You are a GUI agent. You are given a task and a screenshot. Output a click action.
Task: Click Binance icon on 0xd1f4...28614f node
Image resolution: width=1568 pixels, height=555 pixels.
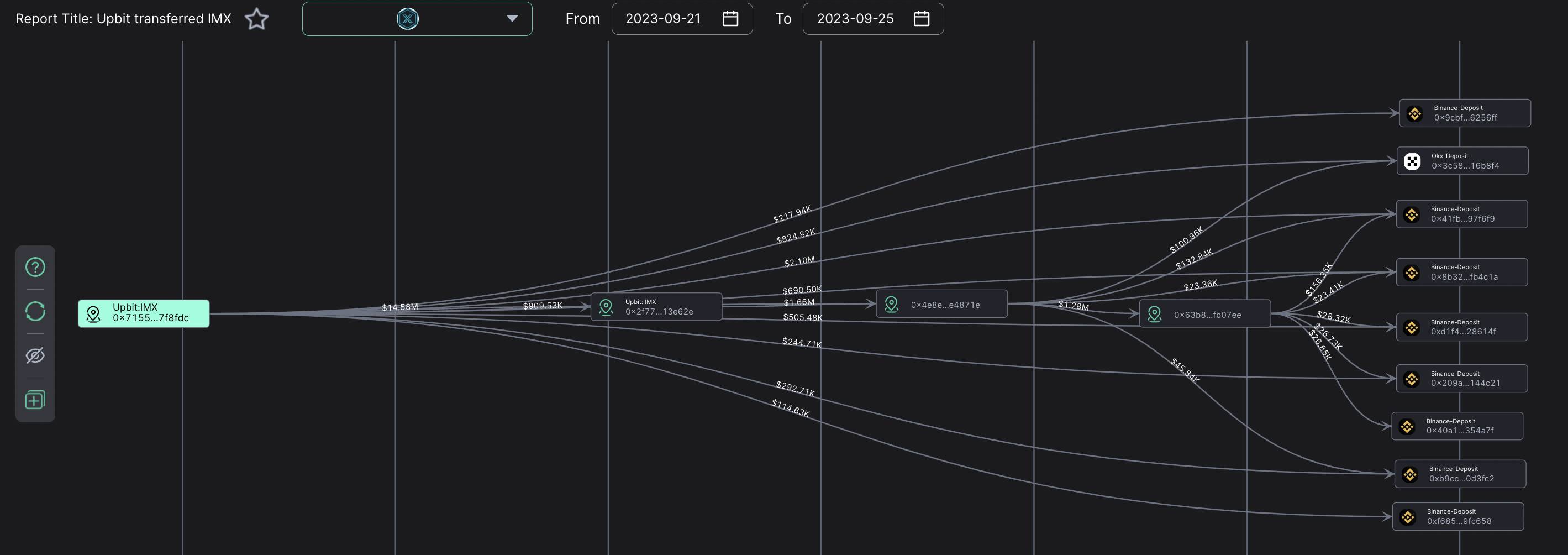point(1412,328)
